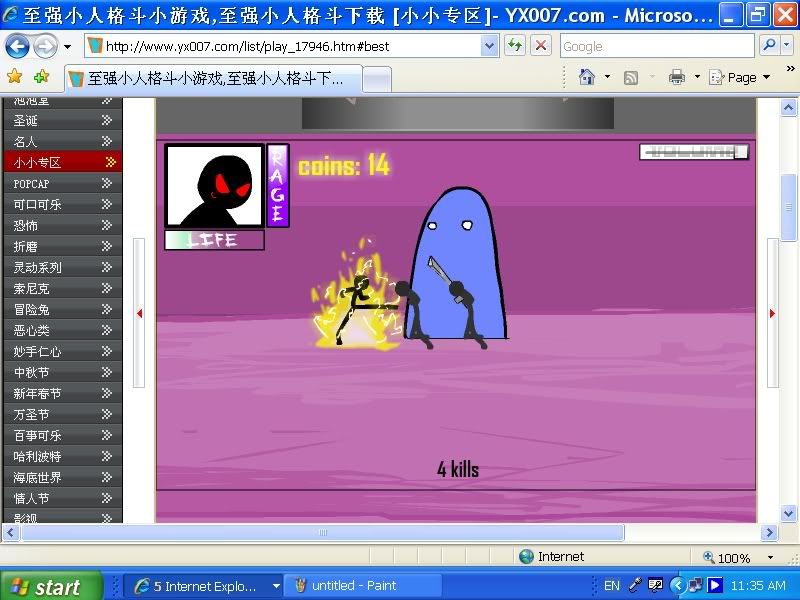Click the browser Back arrow button
The height and width of the screenshot is (600, 800).
pyautogui.click(x=17, y=46)
